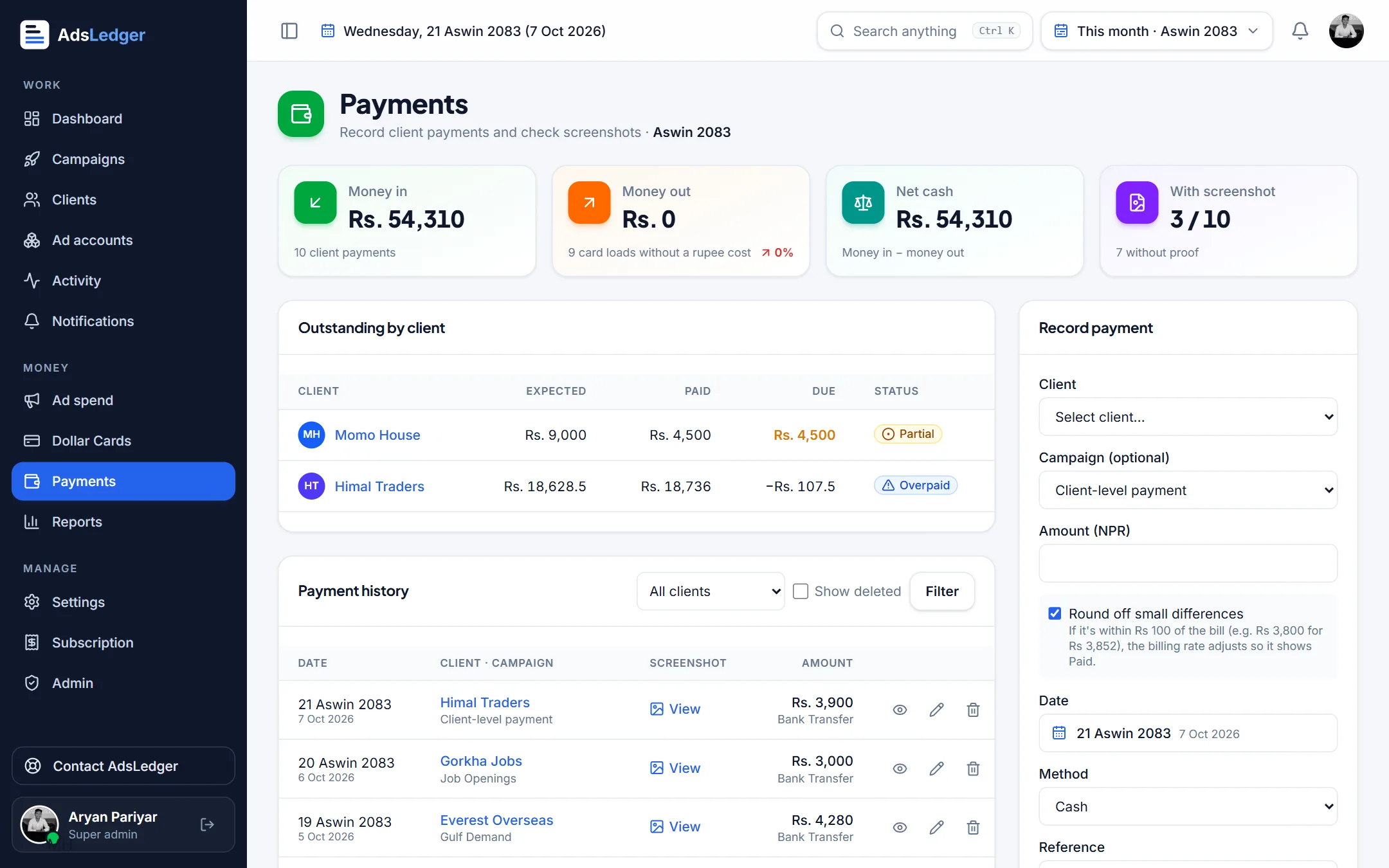Click the Money in green arrow icon
Screen dimensions: 1389x868
click(x=315, y=203)
